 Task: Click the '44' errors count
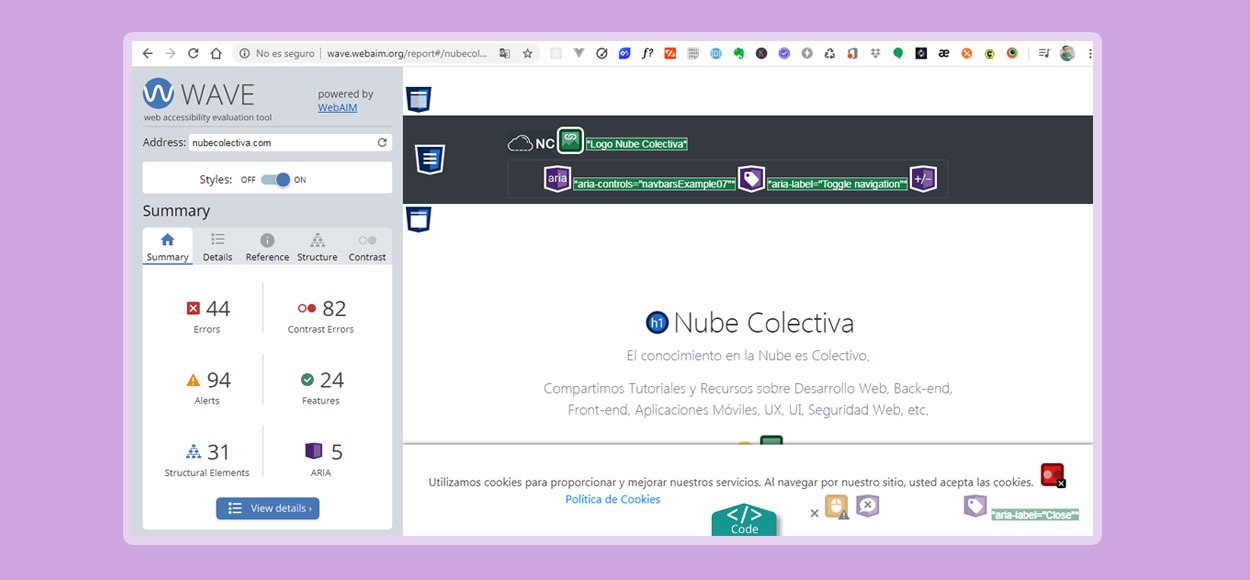click(x=218, y=309)
